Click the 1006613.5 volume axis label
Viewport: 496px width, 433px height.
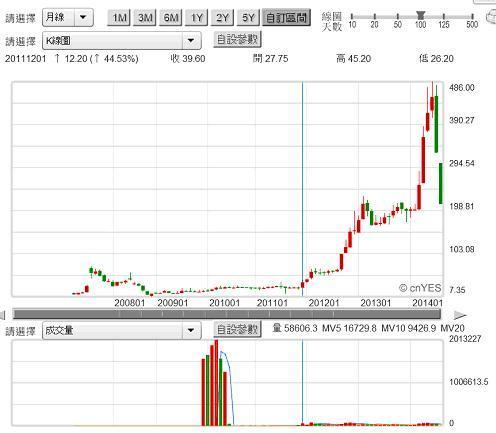pyautogui.click(x=468, y=382)
